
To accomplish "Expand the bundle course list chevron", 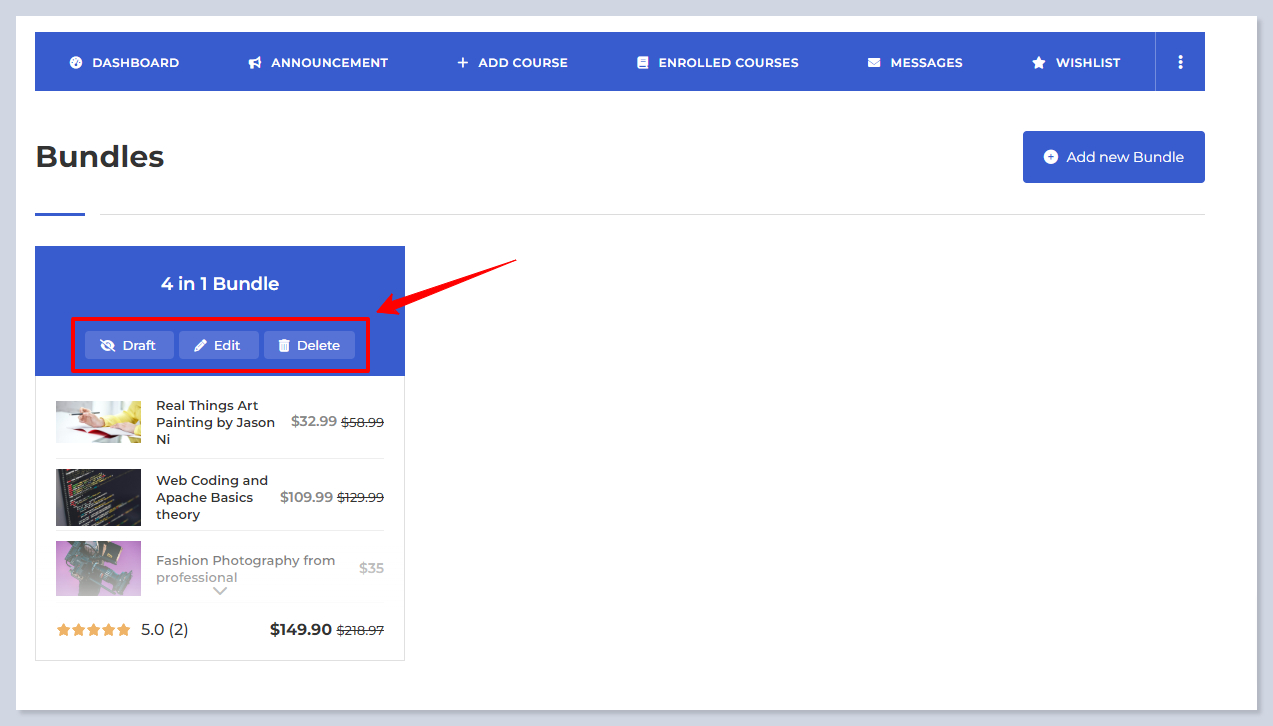I will click(x=220, y=591).
